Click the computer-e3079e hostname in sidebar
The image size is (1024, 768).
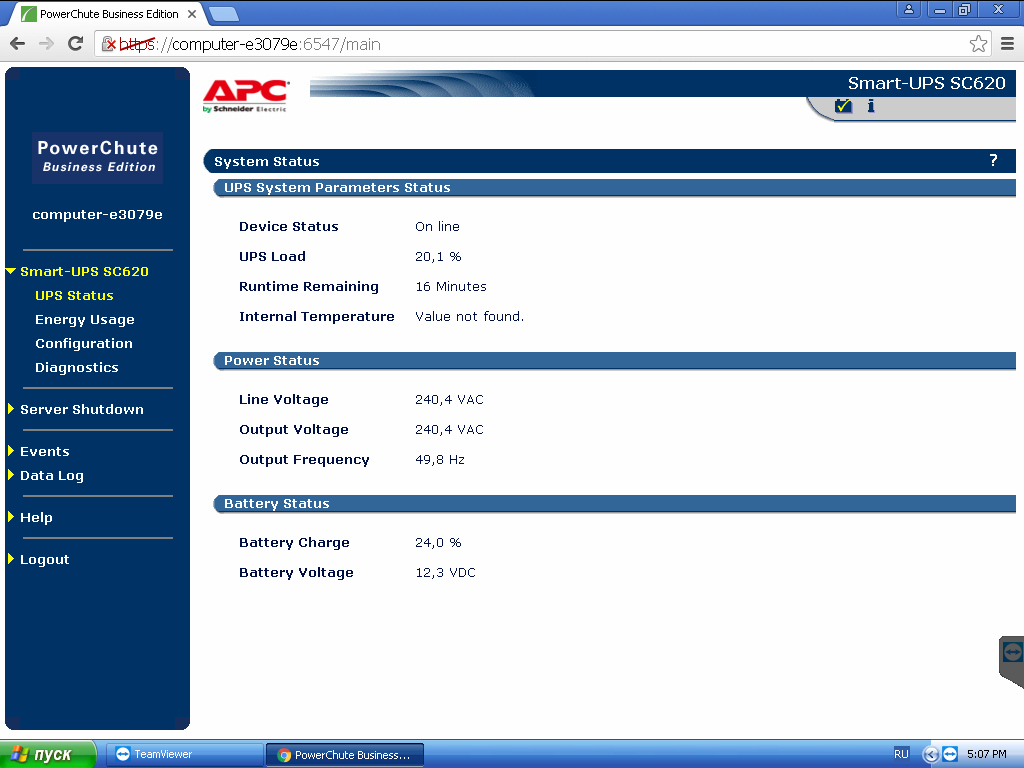click(x=97, y=214)
